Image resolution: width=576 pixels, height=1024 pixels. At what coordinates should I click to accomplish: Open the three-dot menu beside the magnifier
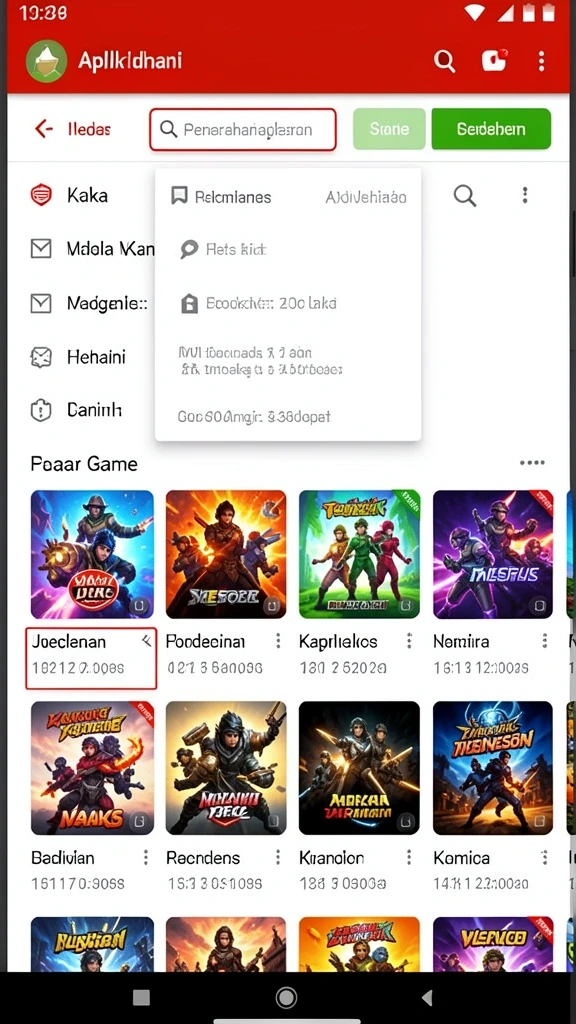524,195
